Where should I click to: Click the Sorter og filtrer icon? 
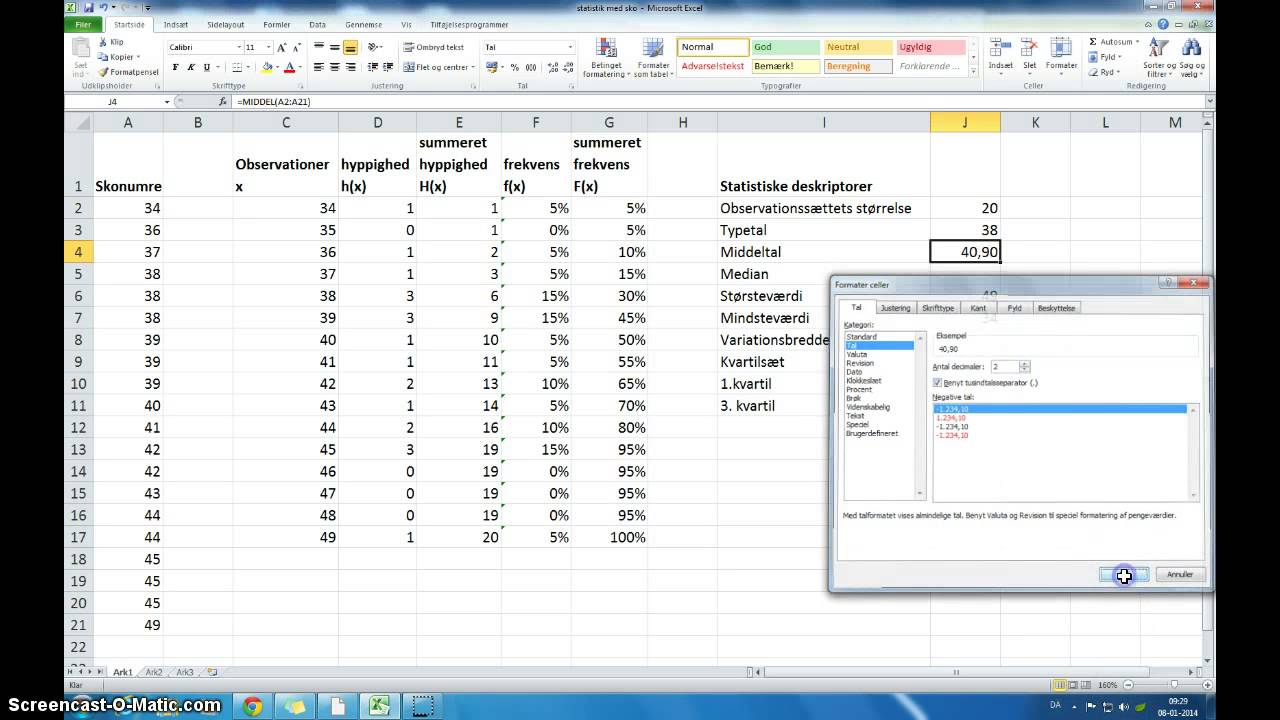coord(1158,58)
